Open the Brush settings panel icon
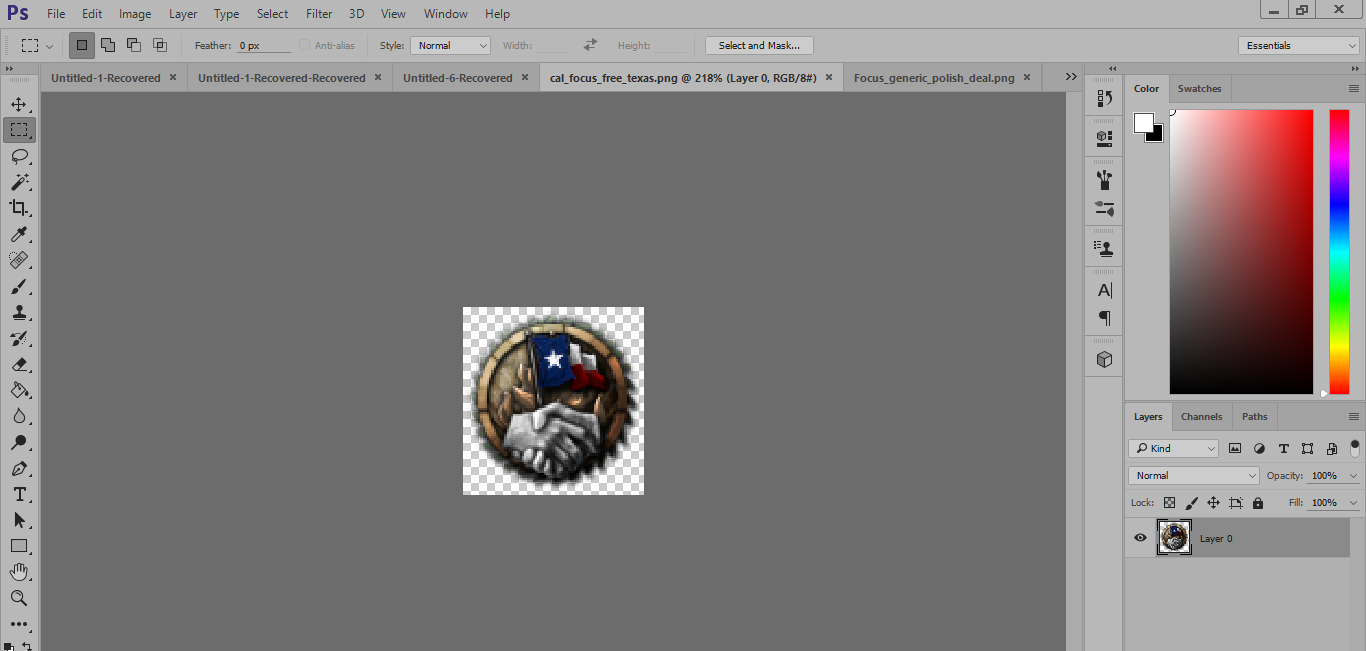Screen dimensions: 1366x651 tap(1105, 208)
